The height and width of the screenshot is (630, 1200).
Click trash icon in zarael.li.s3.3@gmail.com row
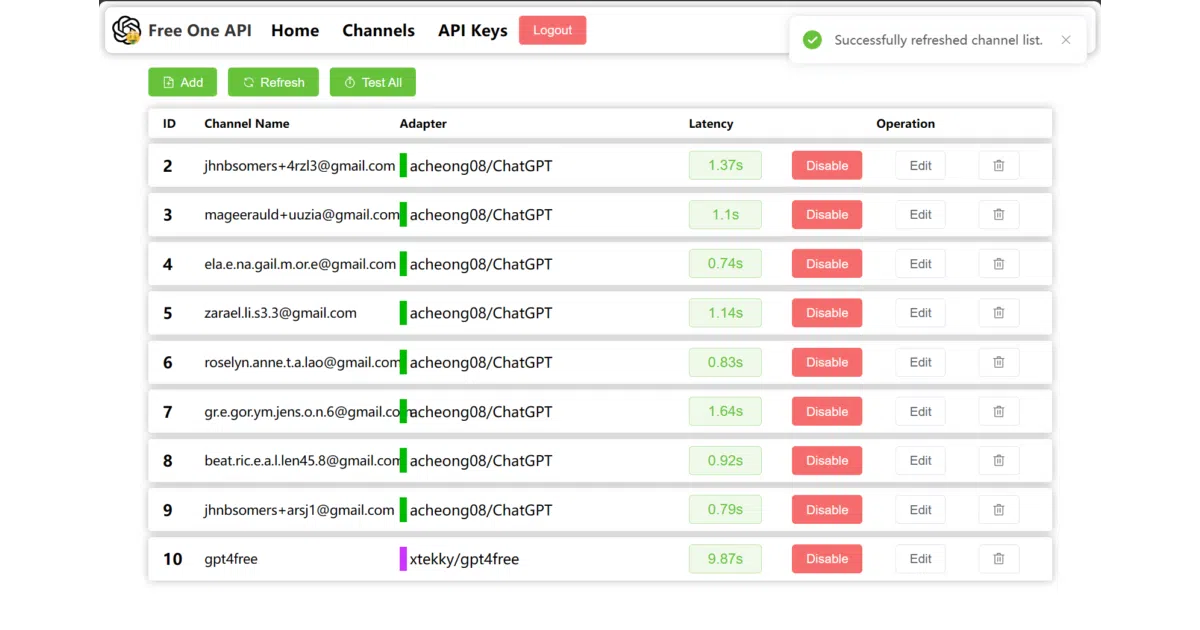coord(998,313)
